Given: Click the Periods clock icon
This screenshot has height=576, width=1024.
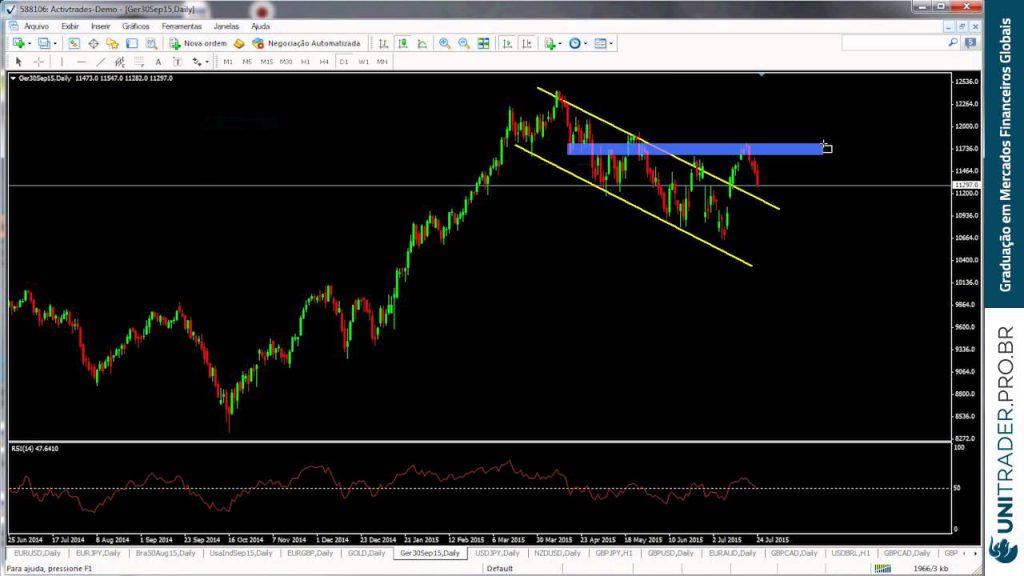Looking at the screenshot, I should pos(575,43).
